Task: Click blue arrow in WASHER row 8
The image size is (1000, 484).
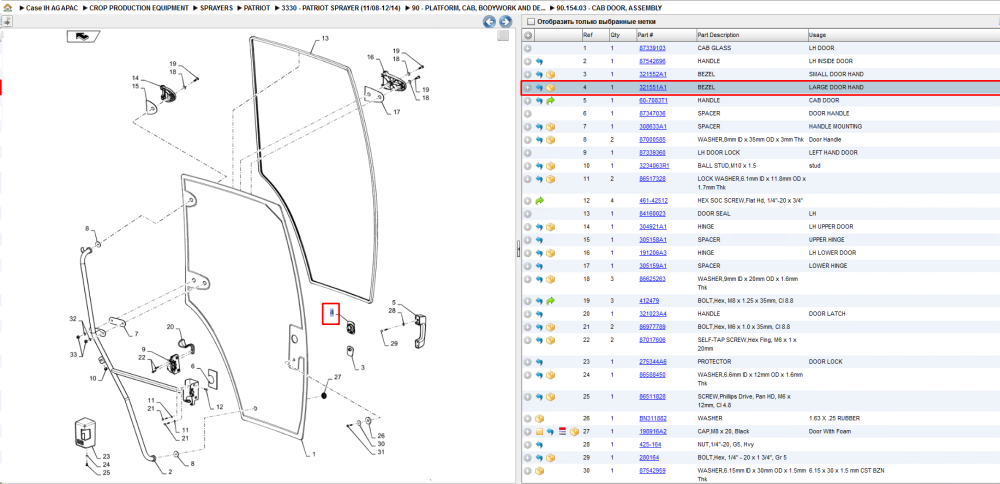Action: click(x=539, y=140)
